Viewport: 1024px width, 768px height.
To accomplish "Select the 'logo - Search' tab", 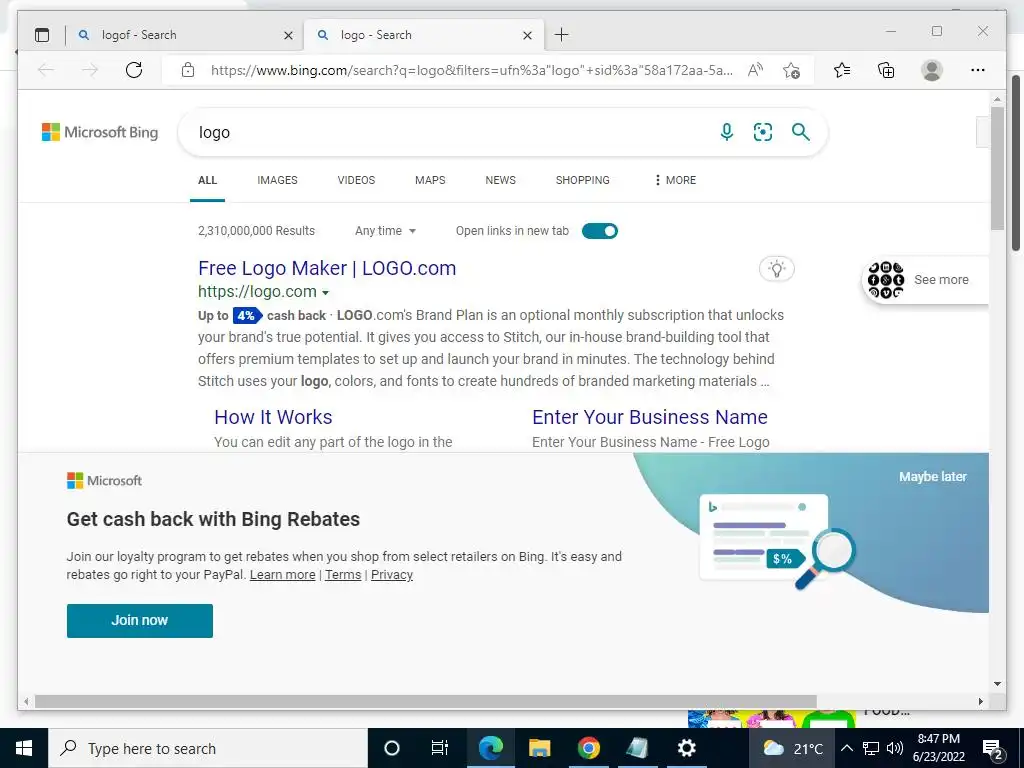I will tap(422, 35).
